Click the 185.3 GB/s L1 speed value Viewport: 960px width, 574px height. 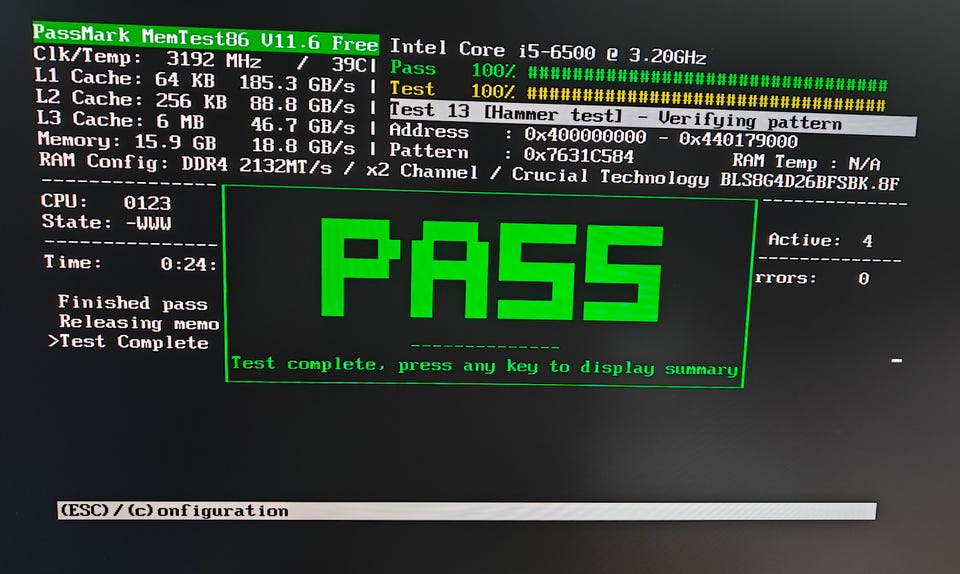click(x=296, y=84)
